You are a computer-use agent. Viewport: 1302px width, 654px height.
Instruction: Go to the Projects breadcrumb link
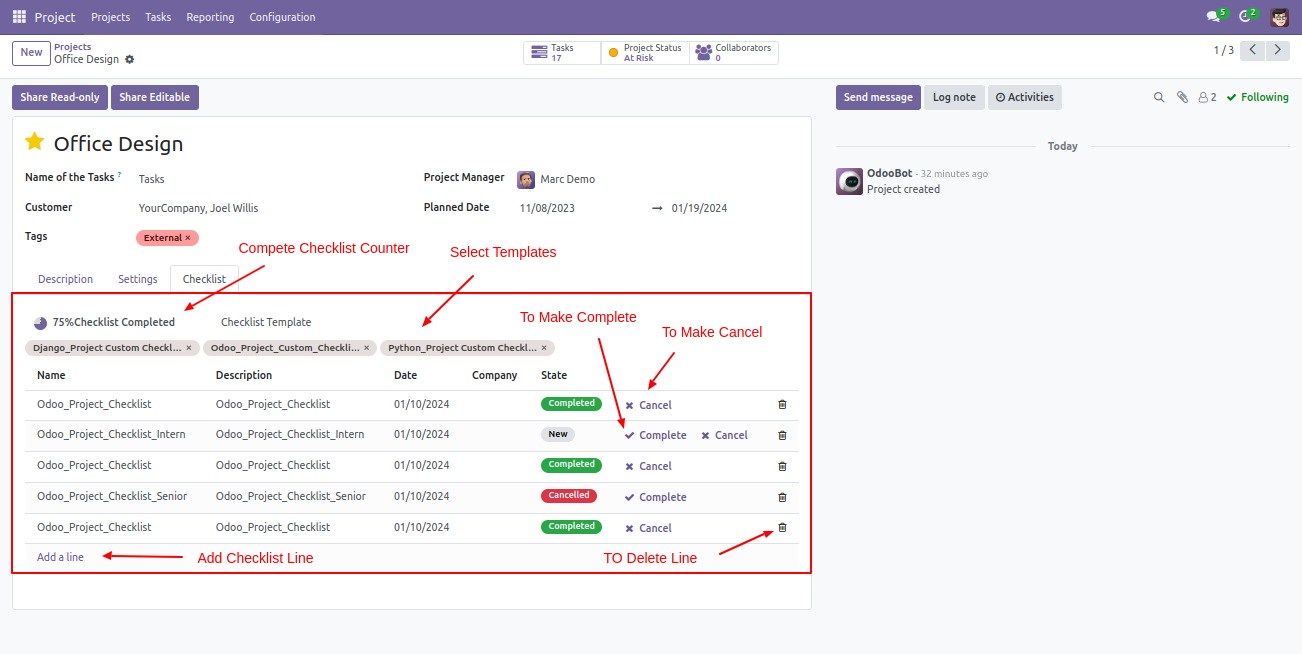click(x=73, y=47)
